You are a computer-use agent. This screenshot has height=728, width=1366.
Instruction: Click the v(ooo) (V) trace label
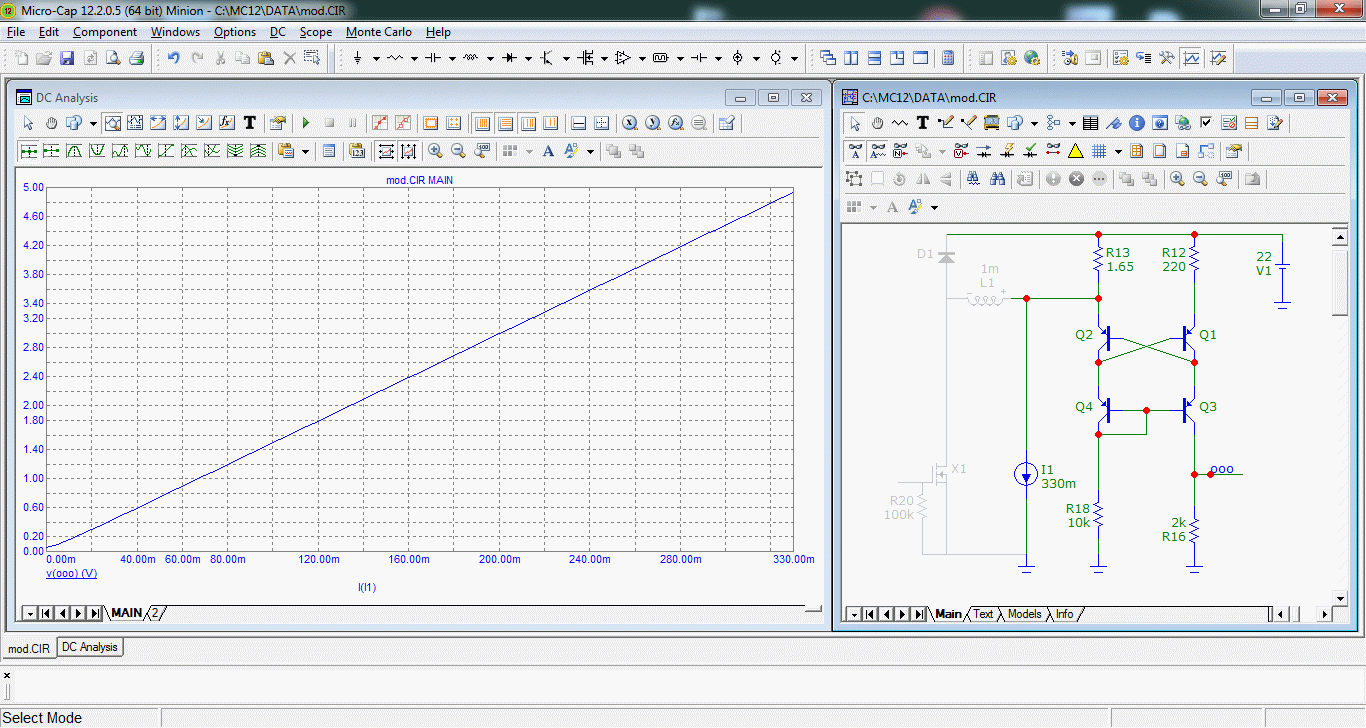(x=71, y=573)
